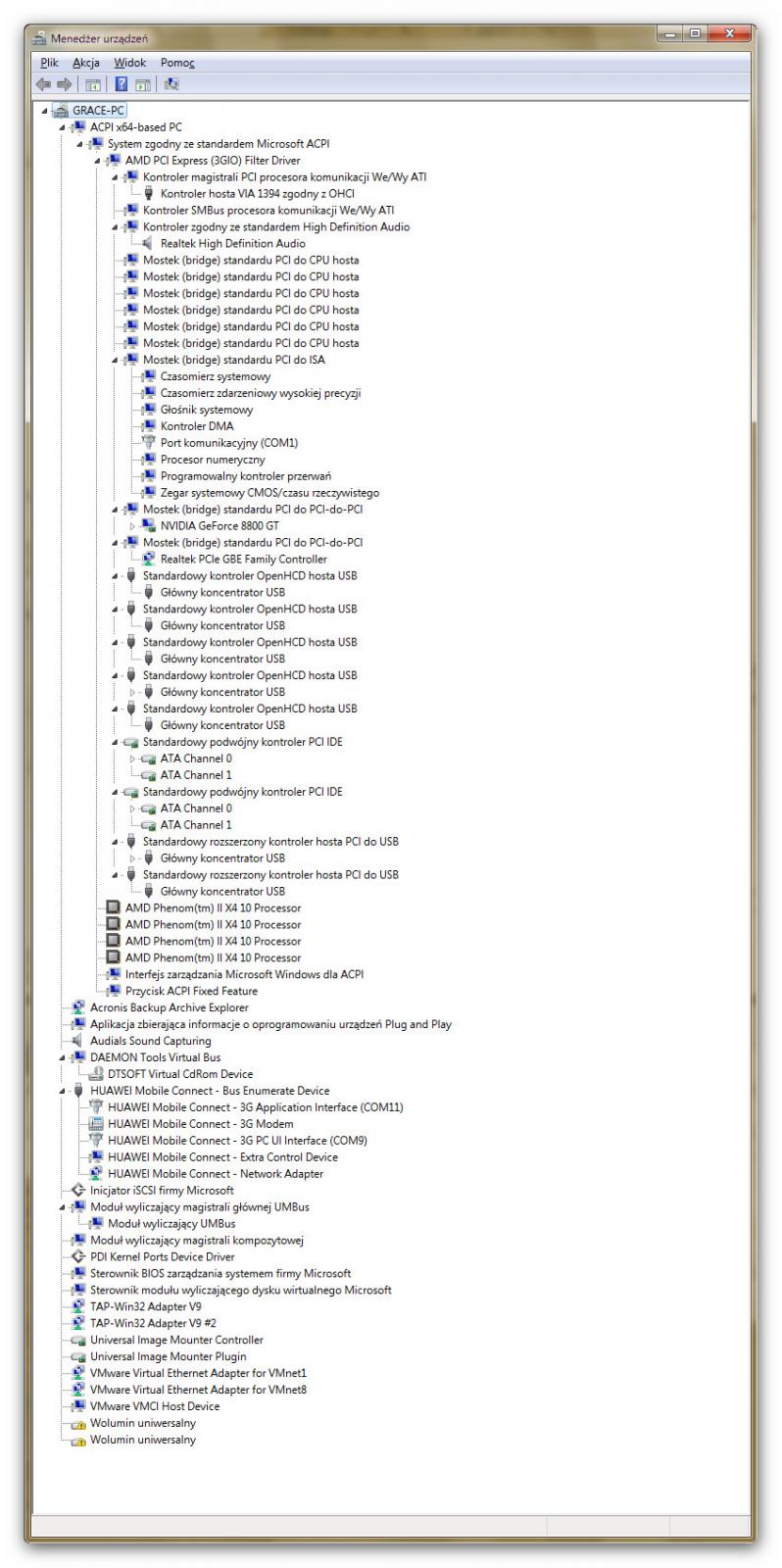This screenshot has height=1568, width=782.
Task: Collapse DAEMON Tools Virtual Bus node
Action: coord(63,1057)
